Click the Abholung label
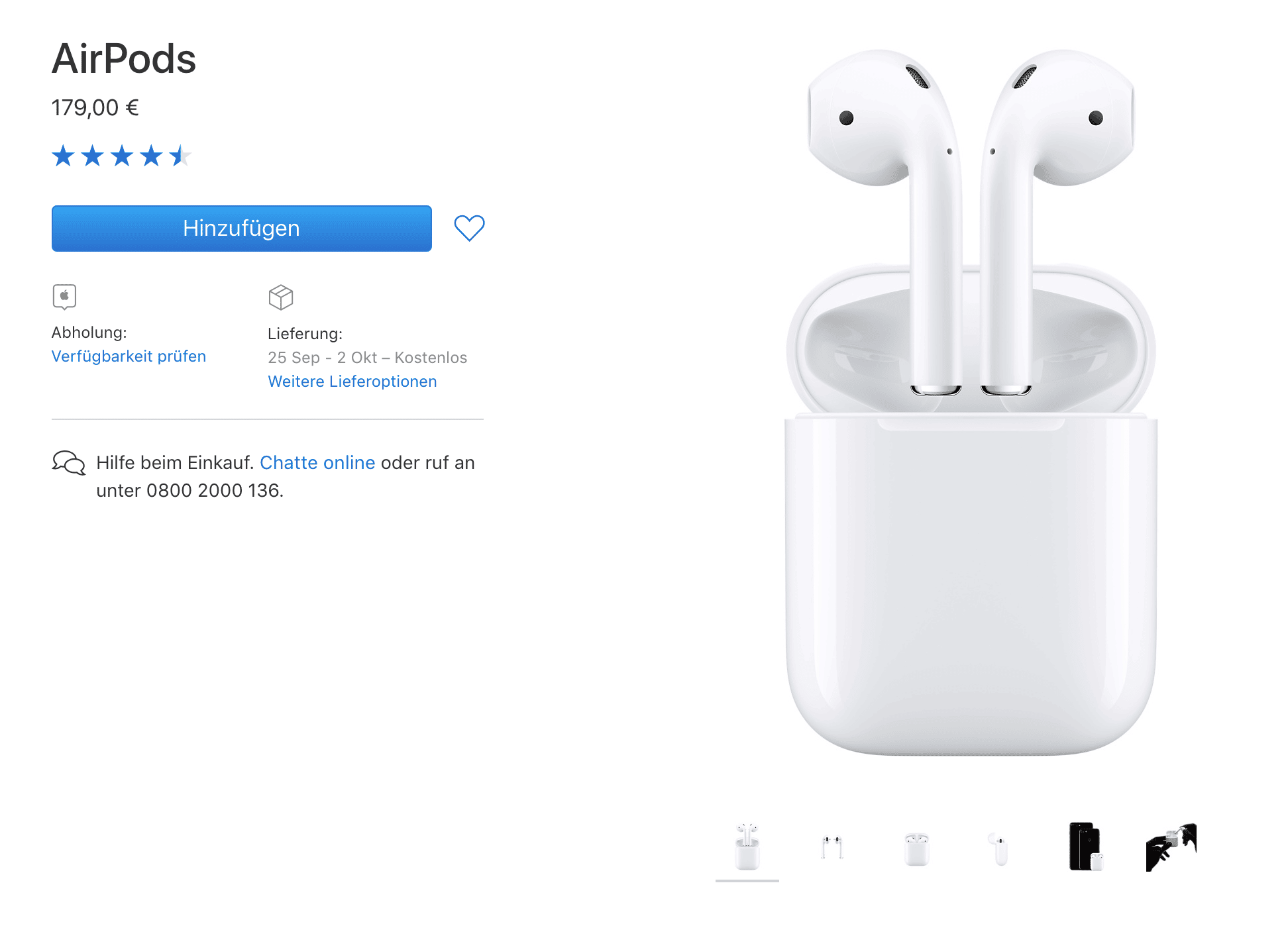 89,333
